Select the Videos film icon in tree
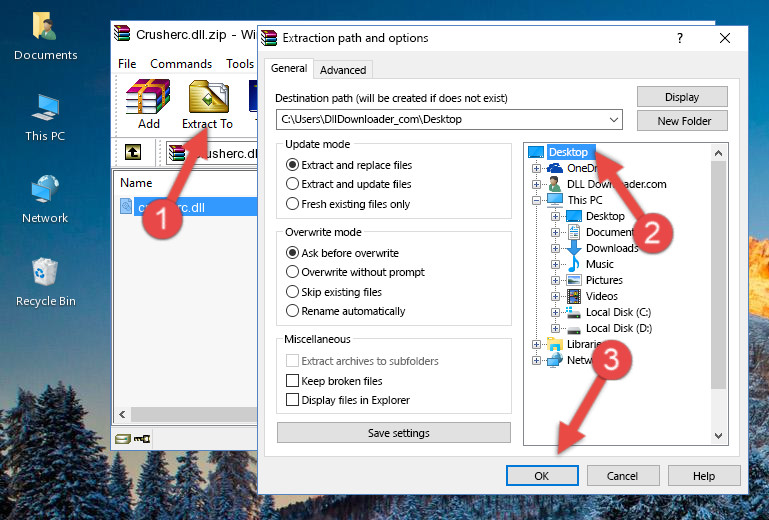 (573, 296)
